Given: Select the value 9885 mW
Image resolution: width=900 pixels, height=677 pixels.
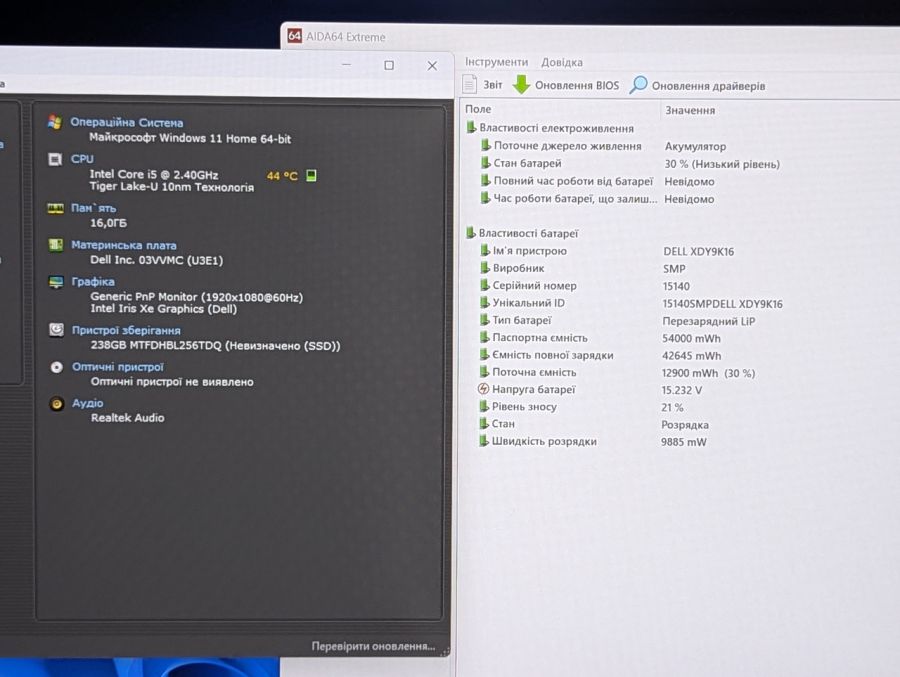Looking at the screenshot, I should 684,442.
